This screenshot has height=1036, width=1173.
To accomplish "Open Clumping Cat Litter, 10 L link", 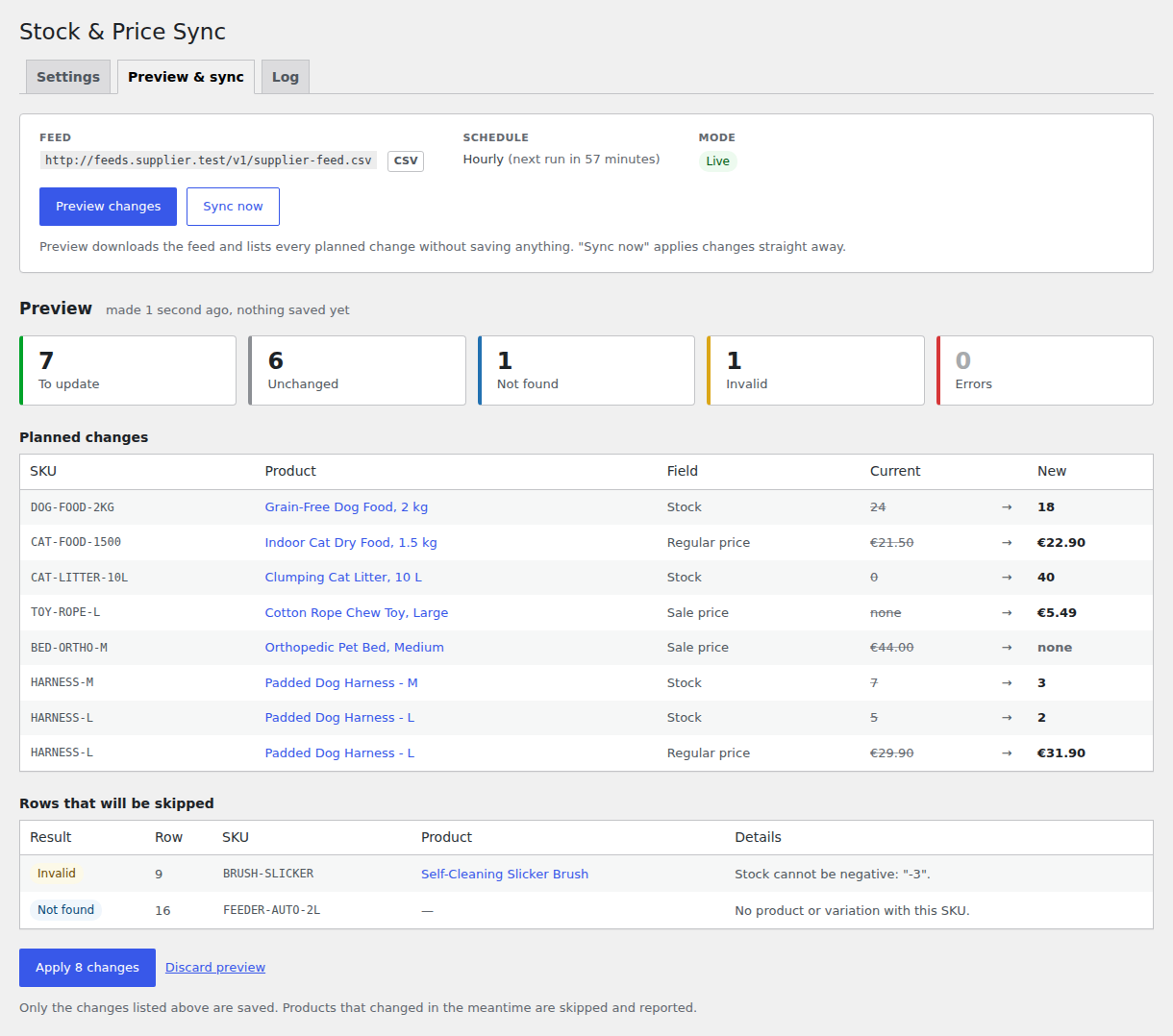I will 343,578.
